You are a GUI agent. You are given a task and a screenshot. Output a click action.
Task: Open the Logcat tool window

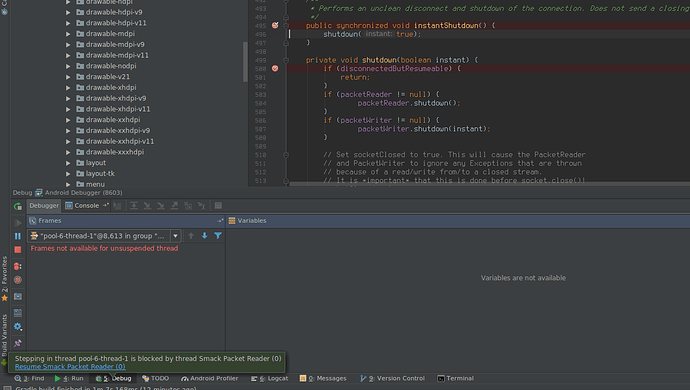point(269,378)
